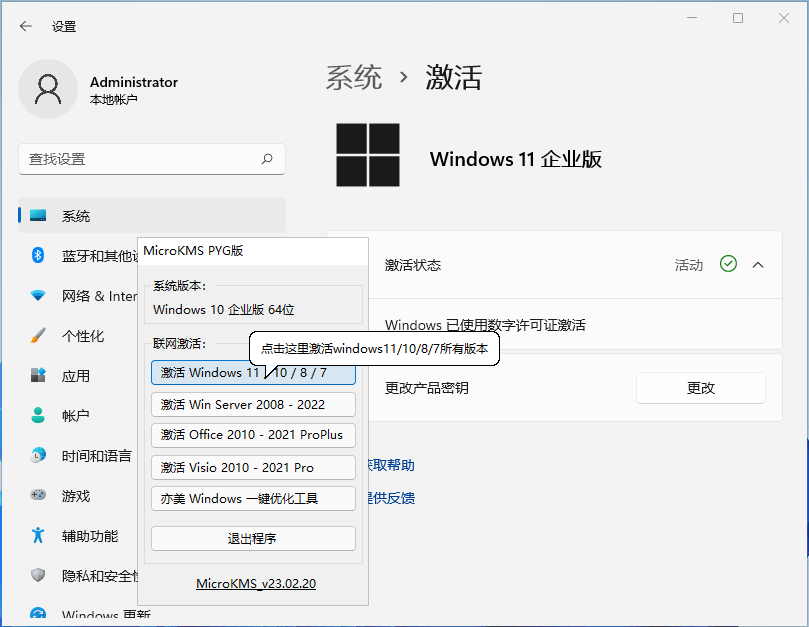This screenshot has width=809, height=627.
Task: Open 辅助功能 settings page
Action: tap(90, 536)
